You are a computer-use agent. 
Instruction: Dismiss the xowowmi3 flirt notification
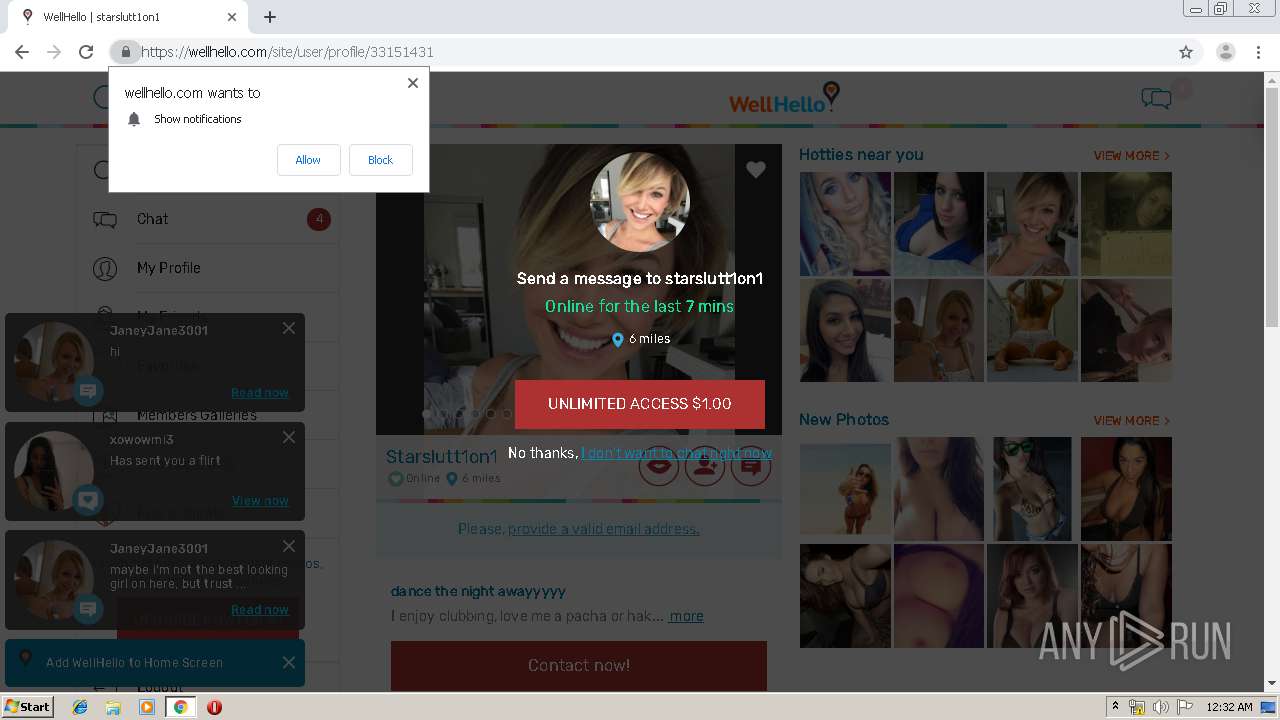click(289, 437)
